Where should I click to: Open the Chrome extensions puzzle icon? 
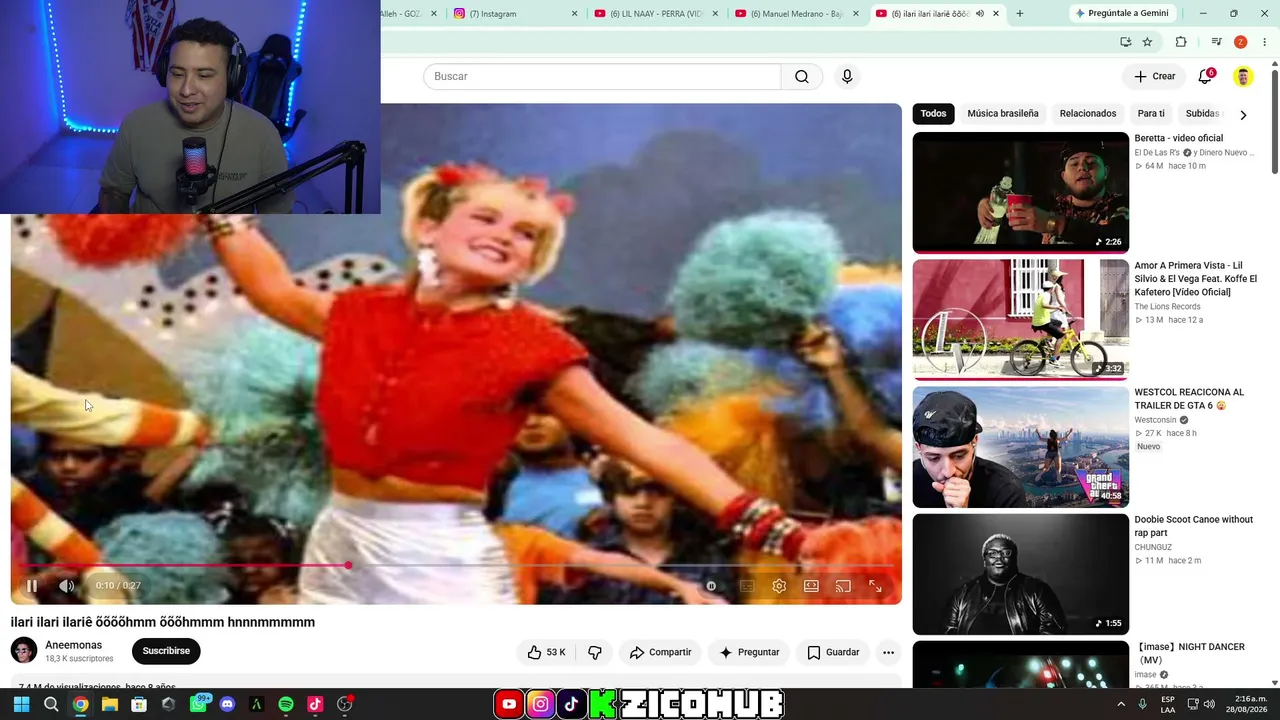[x=1181, y=42]
